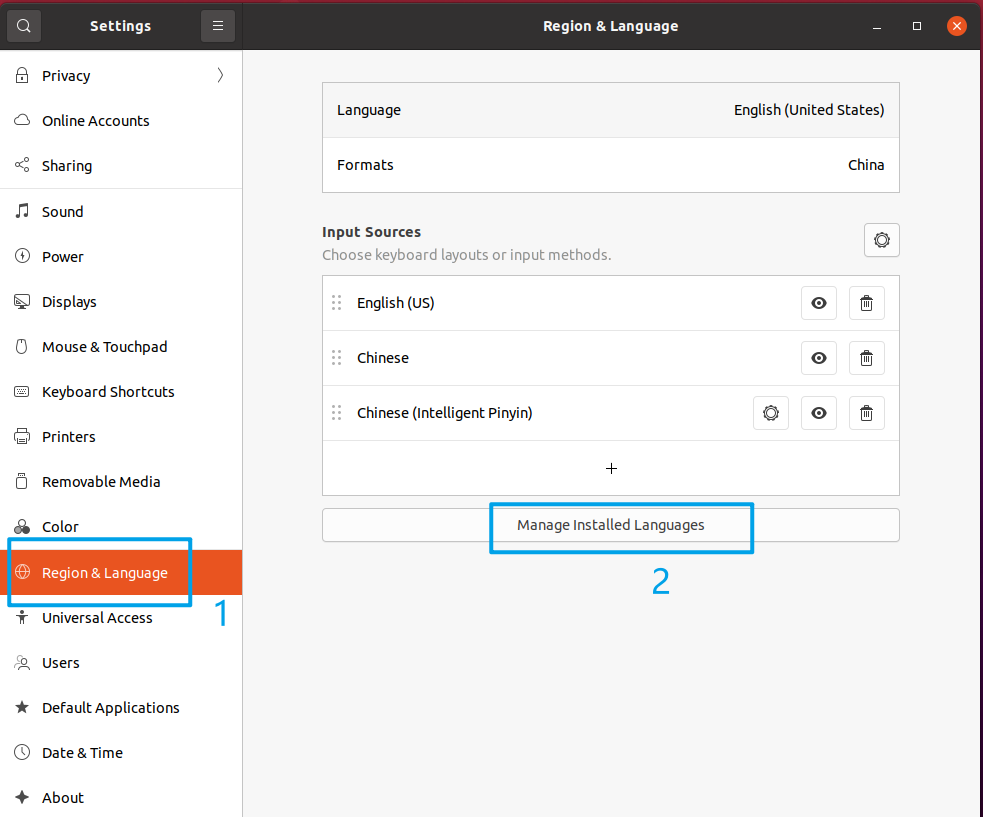Grab handle of Chinese row
Viewport: 983px width, 817px height.
pos(337,358)
